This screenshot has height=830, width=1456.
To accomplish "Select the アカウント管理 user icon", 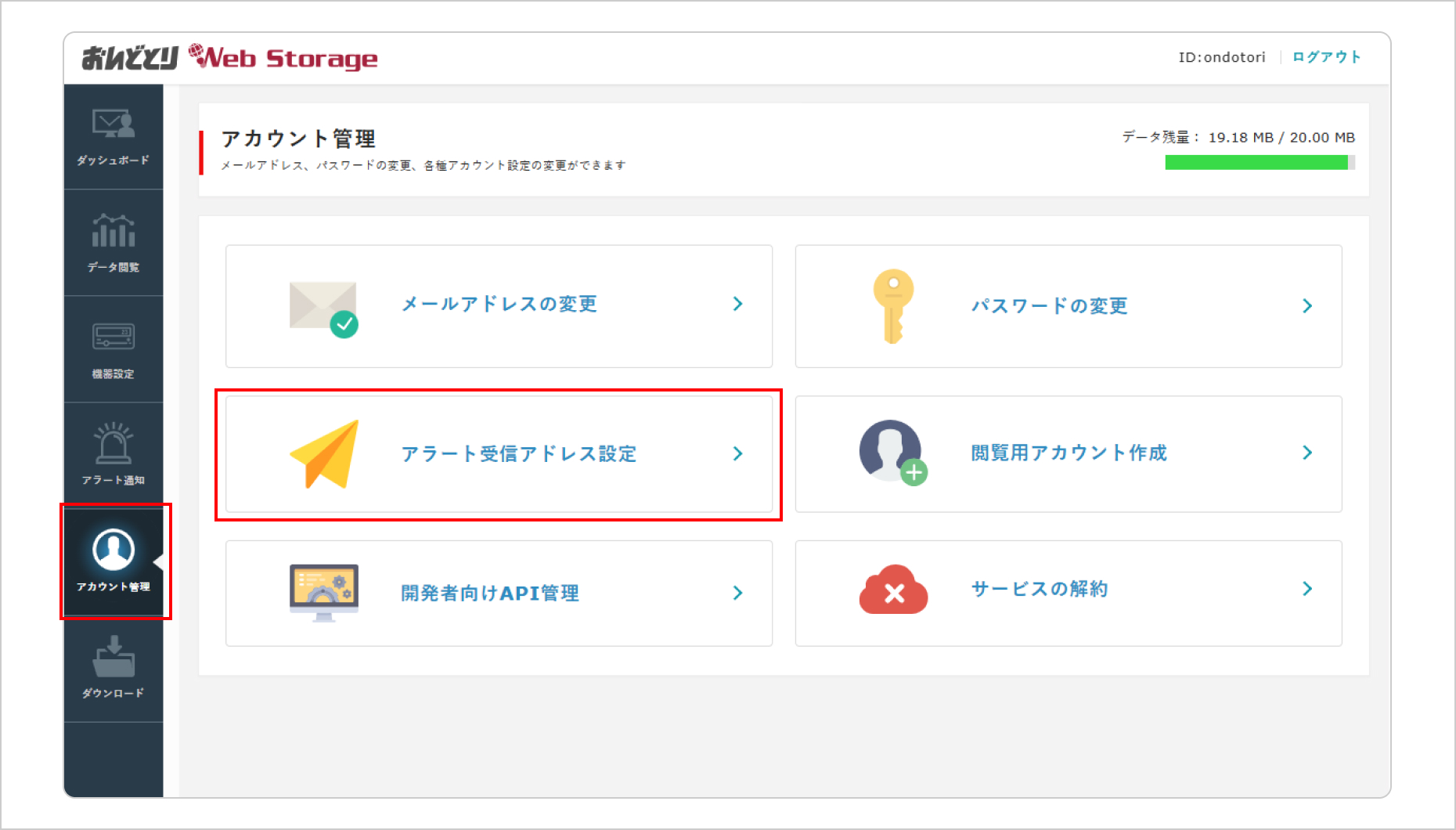I will point(114,550).
